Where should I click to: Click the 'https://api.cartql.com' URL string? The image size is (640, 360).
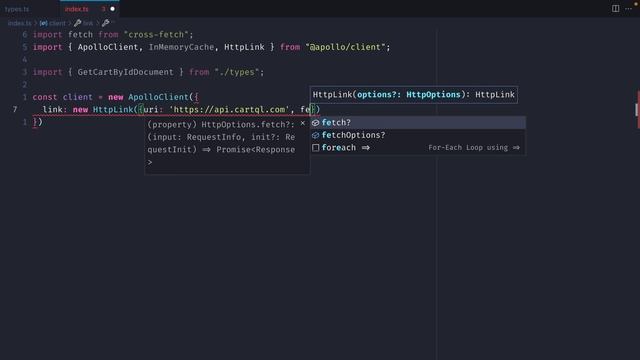point(229,110)
